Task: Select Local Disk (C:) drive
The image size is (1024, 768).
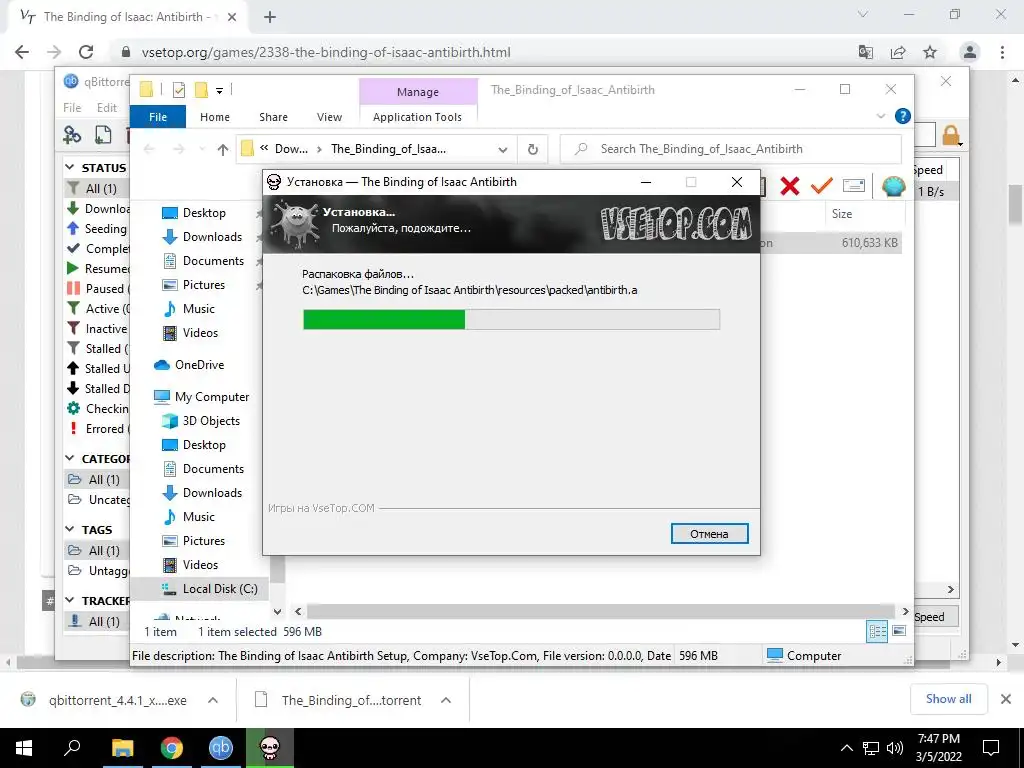Action: pyautogui.click(x=220, y=589)
